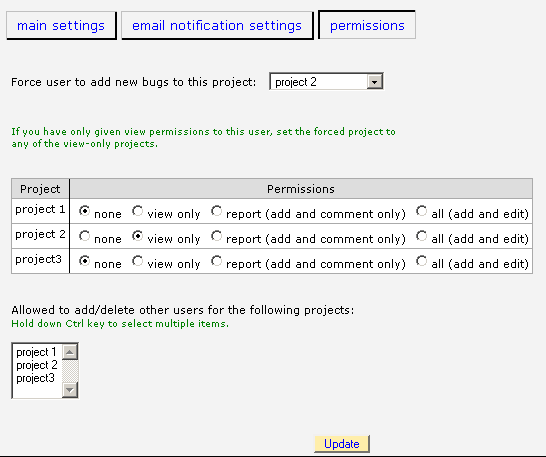
Task: Give project 1 all (add and edit)
Action: (422, 211)
